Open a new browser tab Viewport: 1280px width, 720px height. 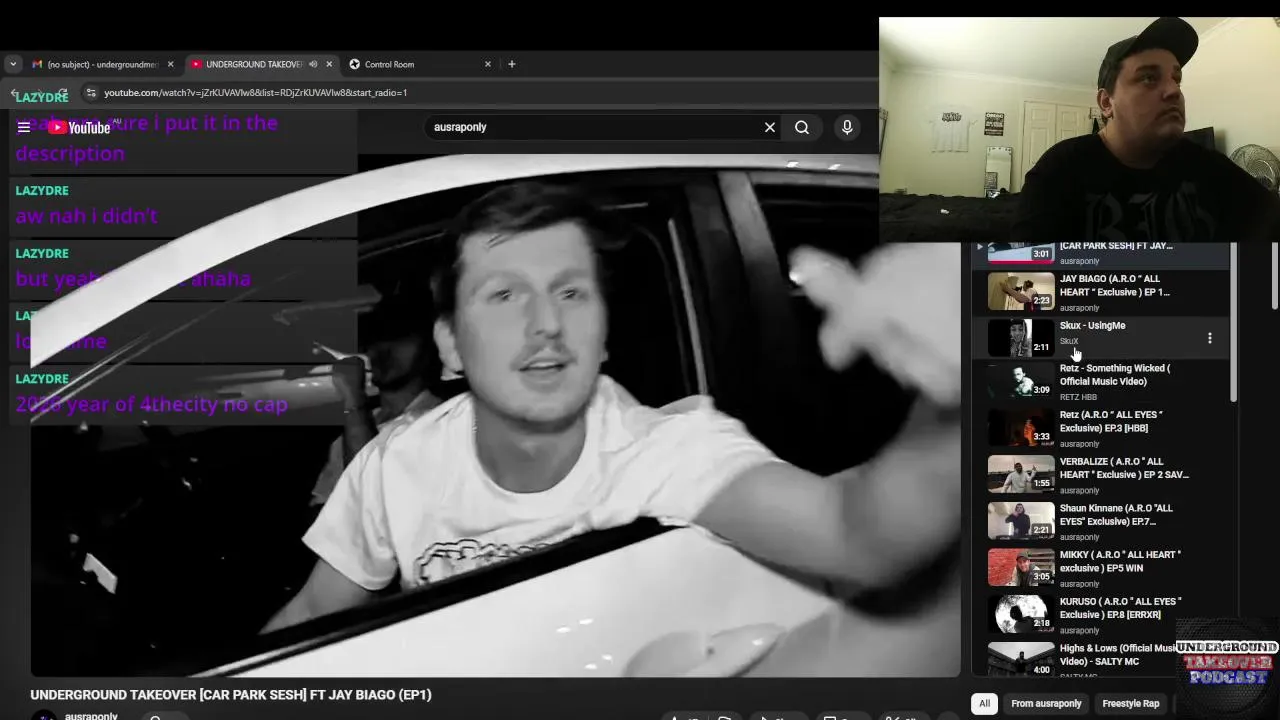[x=512, y=64]
